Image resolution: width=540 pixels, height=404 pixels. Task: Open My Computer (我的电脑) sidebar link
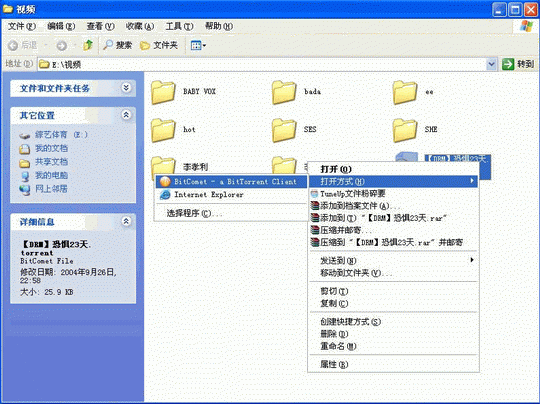[51, 175]
